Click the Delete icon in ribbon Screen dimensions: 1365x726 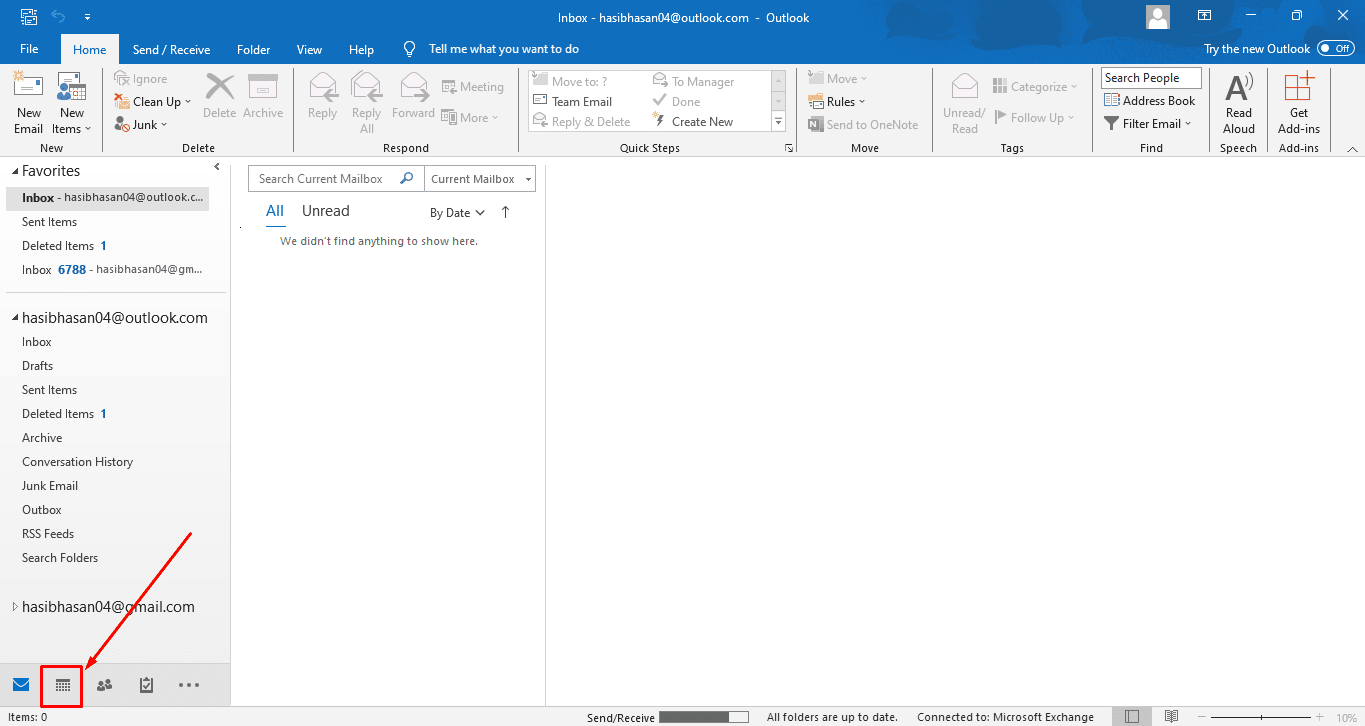point(219,96)
